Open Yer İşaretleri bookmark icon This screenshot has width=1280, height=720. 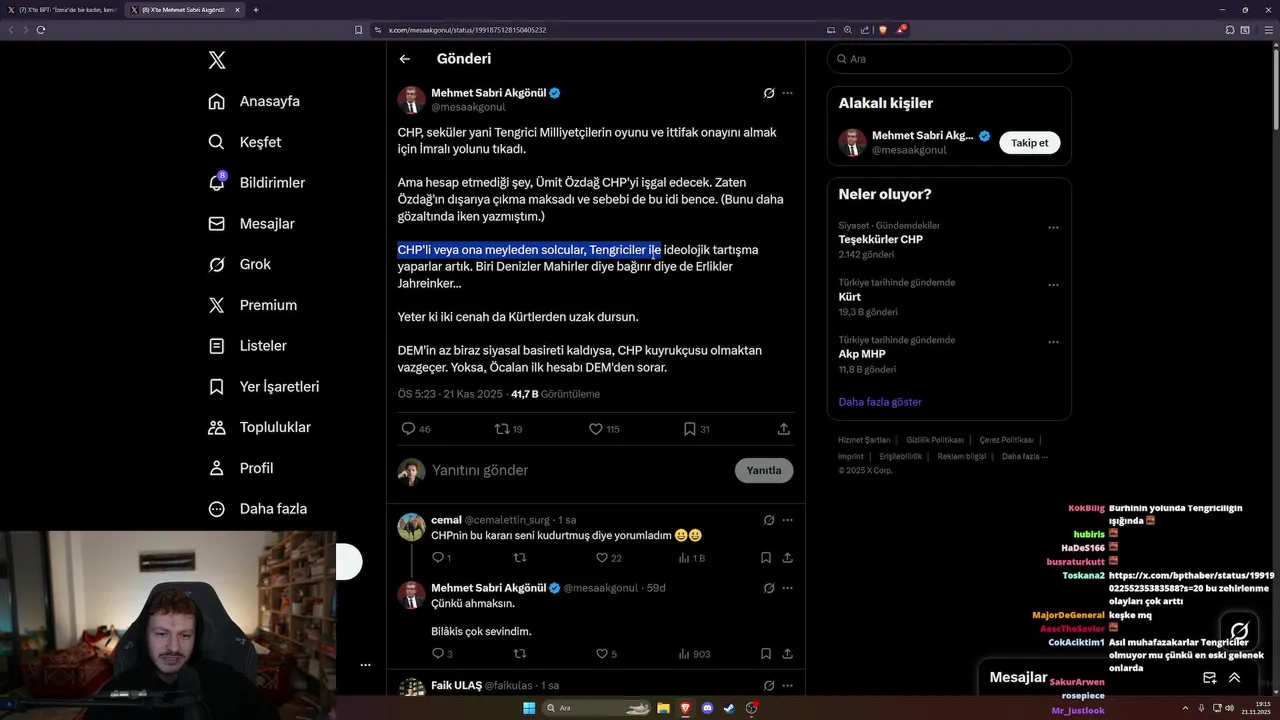click(x=216, y=386)
